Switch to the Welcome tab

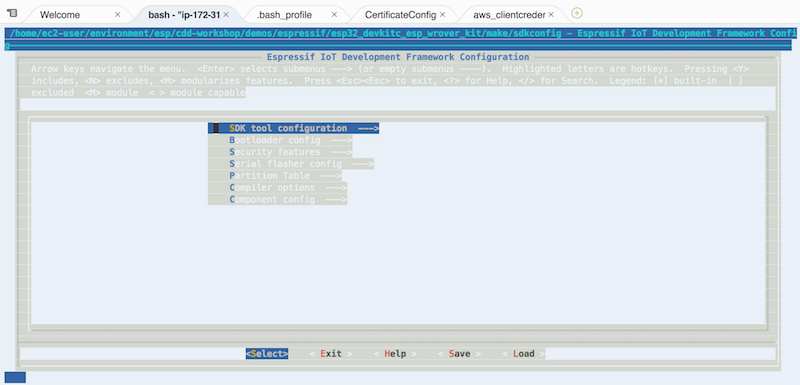click(60, 15)
